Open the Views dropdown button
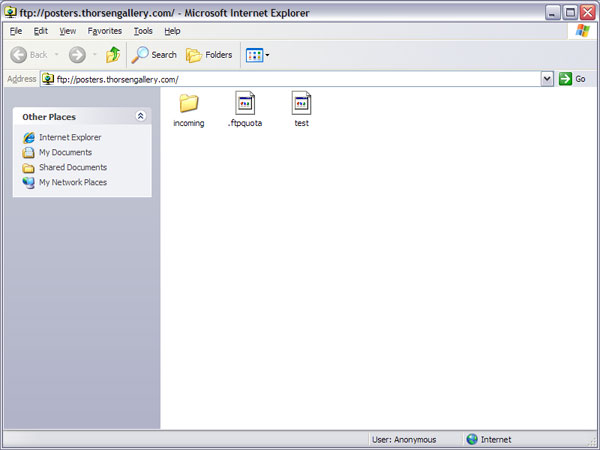The width and height of the screenshot is (600, 450). pyautogui.click(x=257, y=55)
